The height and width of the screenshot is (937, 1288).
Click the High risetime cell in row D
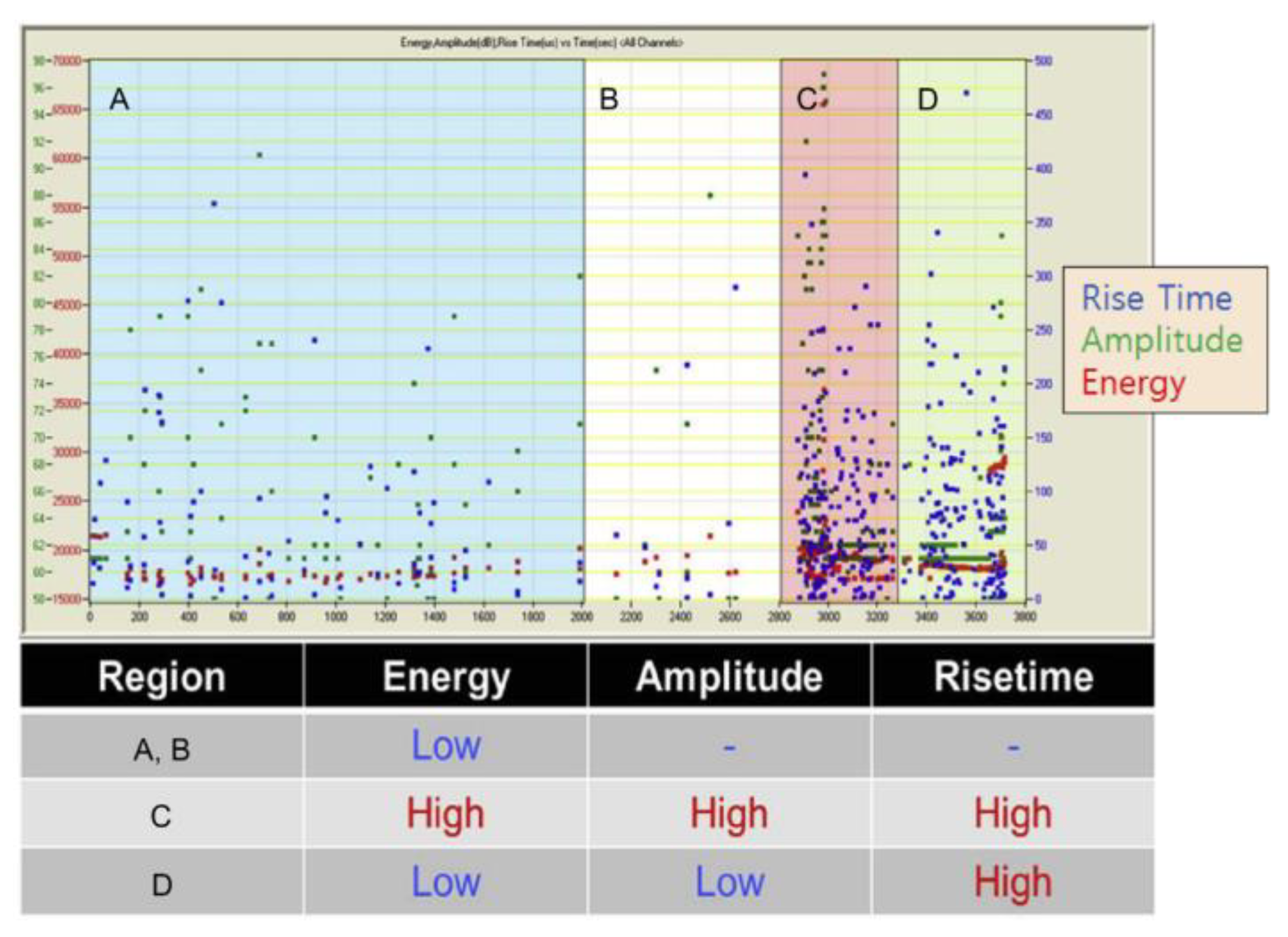point(1013,882)
